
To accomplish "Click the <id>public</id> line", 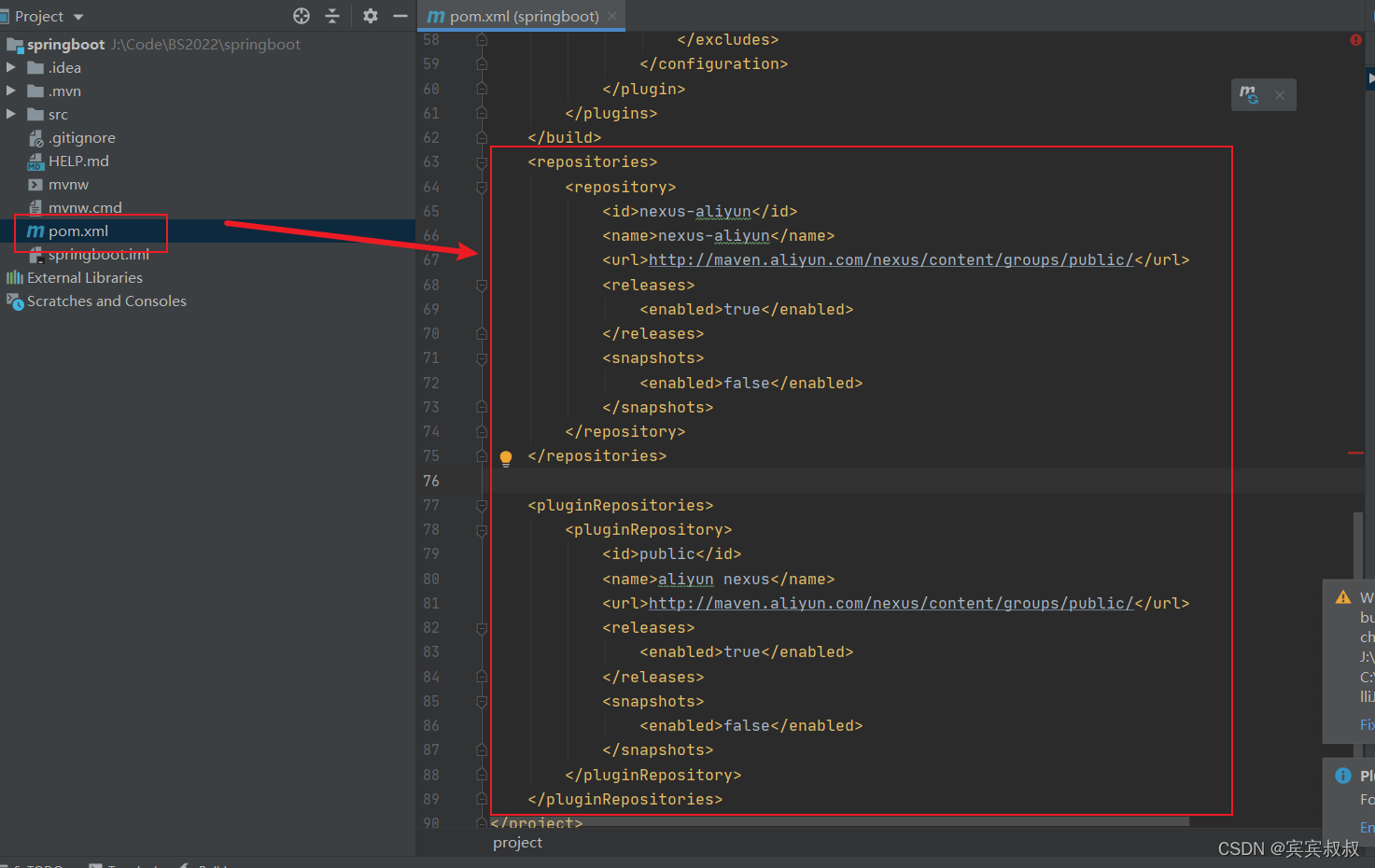I will pos(671,553).
